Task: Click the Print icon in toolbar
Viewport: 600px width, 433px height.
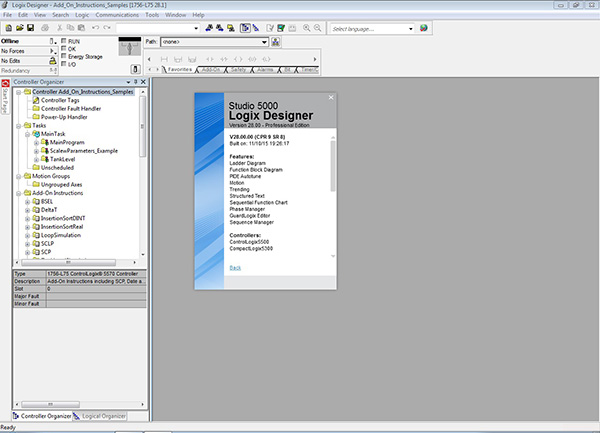Action: (x=45, y=28)
